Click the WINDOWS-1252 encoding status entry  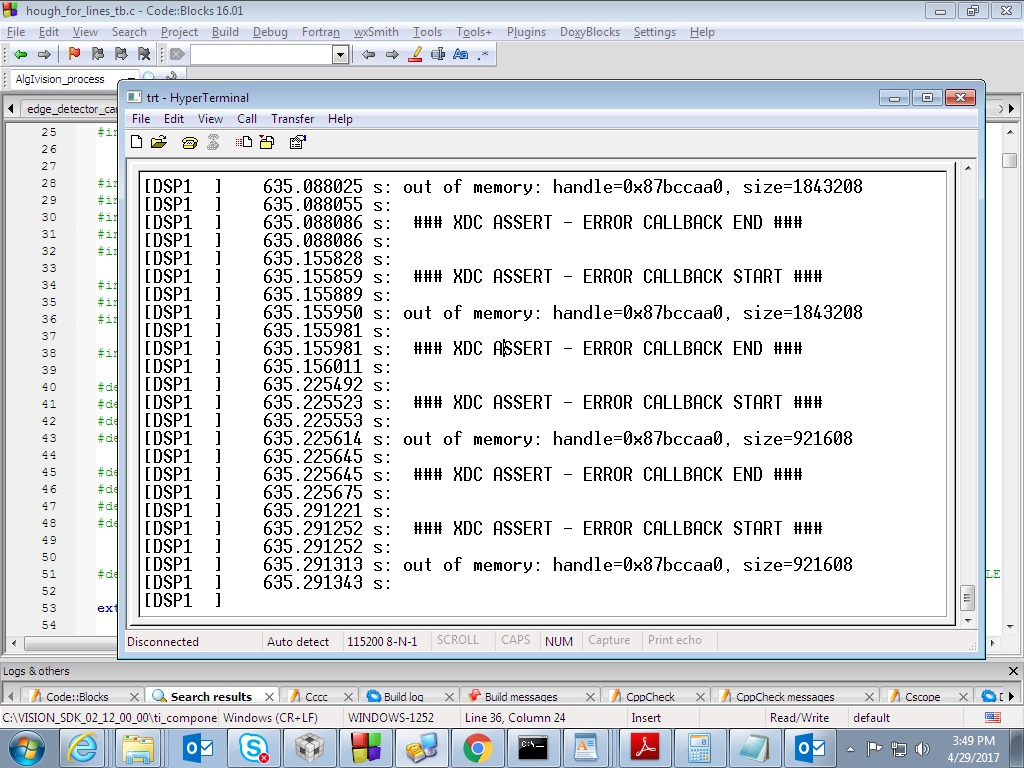click(391, 718)
